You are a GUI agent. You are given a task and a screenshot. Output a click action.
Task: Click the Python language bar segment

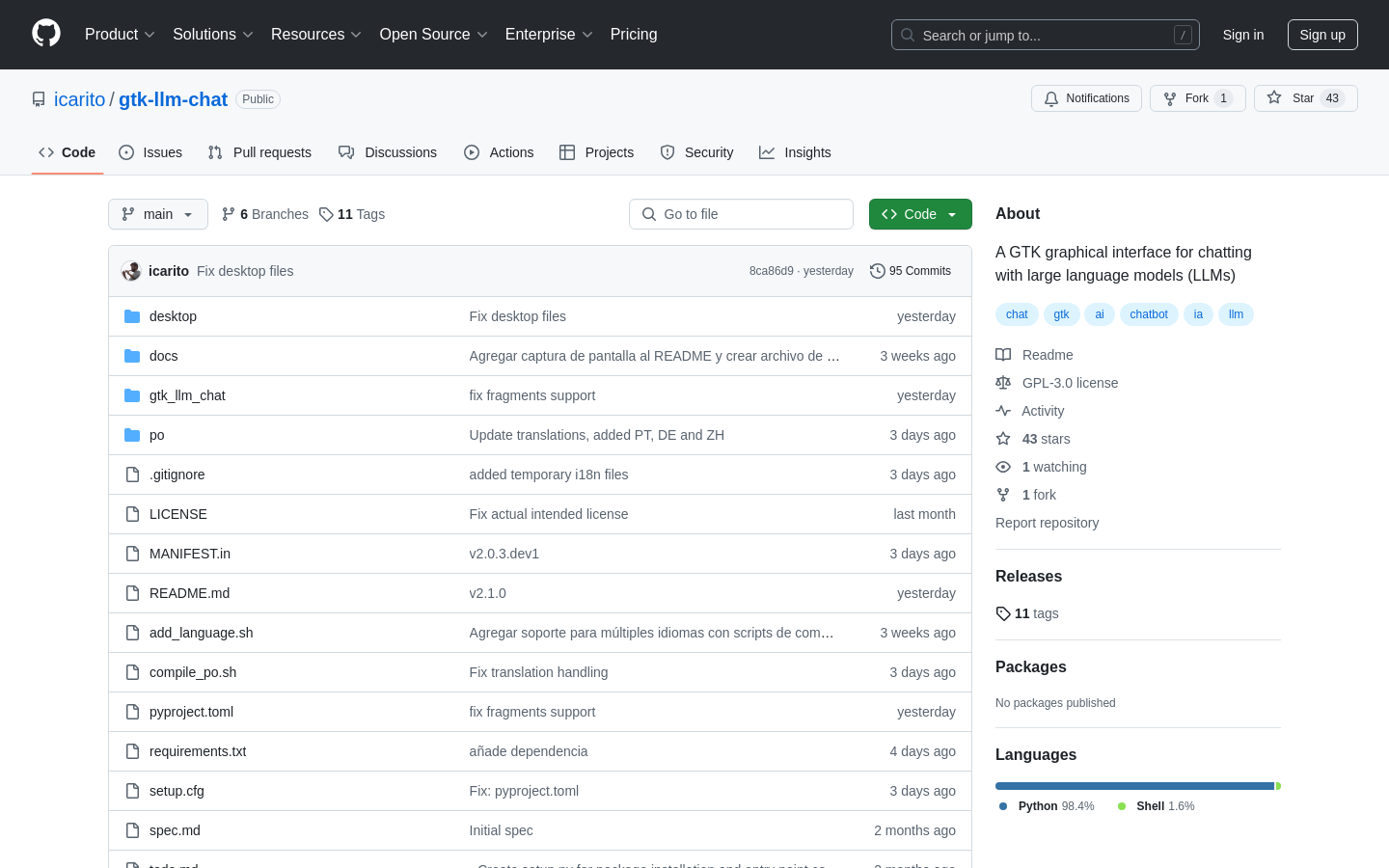click(x=1135, y=786)
